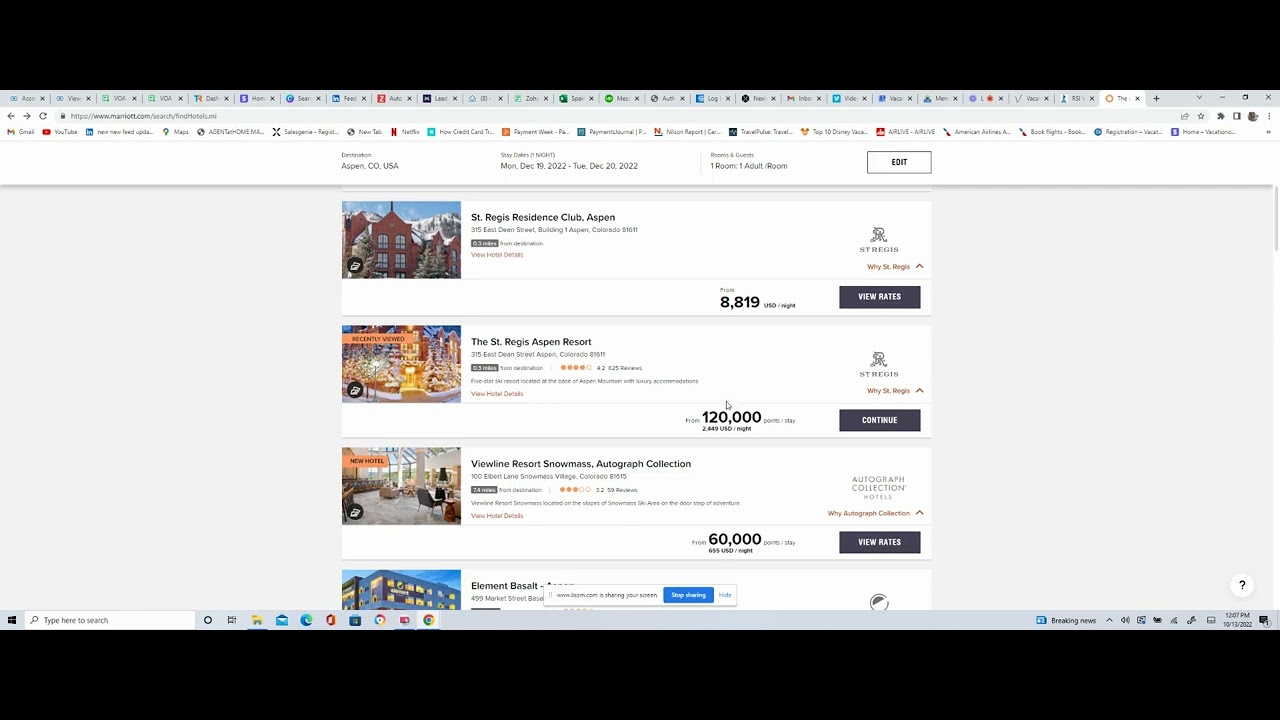Viewport: 1280px width, 720px height.
Task: Click the Autograph Collection Hotels logo
Action: pos(878,488)
